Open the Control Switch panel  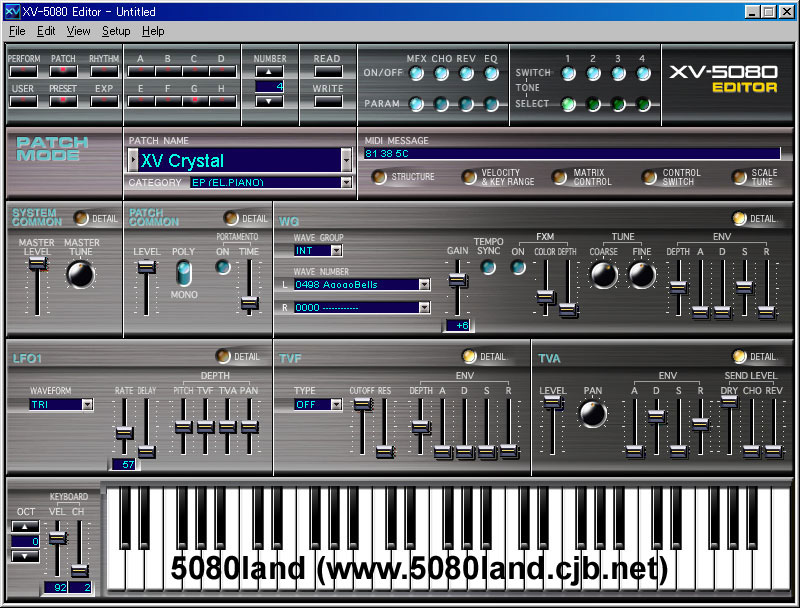click(x=649, y=177)
